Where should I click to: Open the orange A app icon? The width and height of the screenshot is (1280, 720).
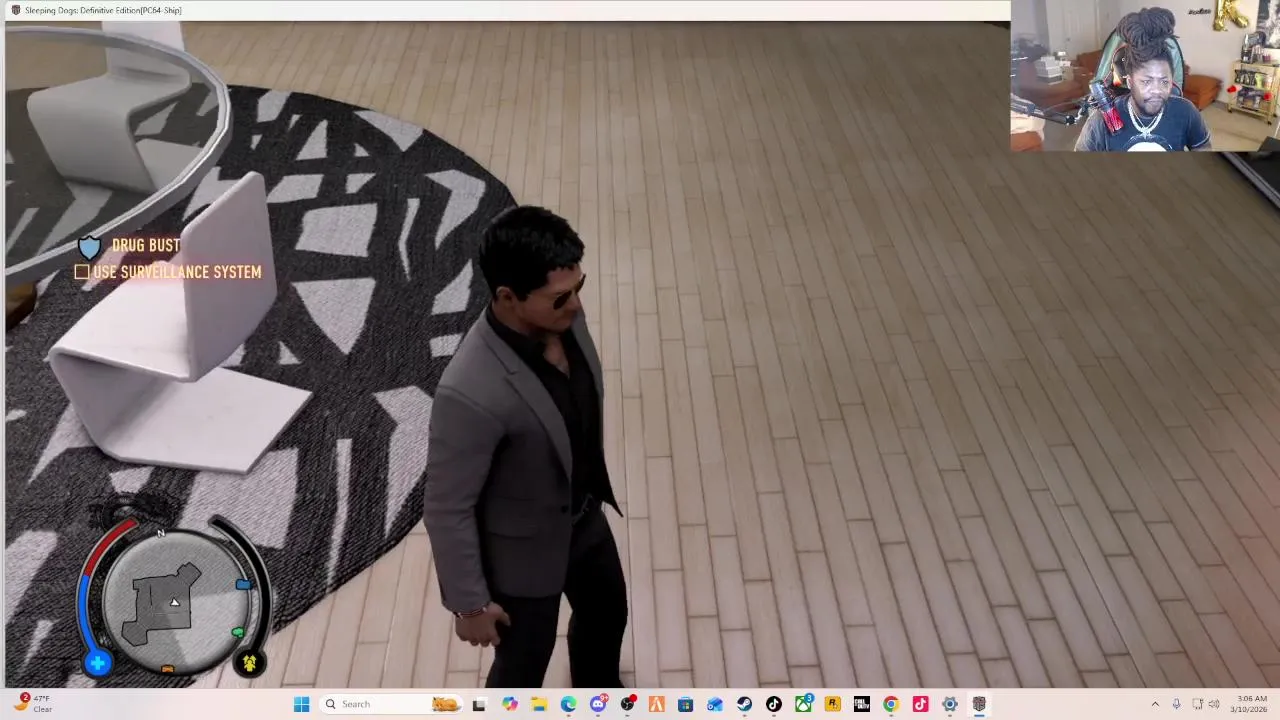(x=656, y=704)
